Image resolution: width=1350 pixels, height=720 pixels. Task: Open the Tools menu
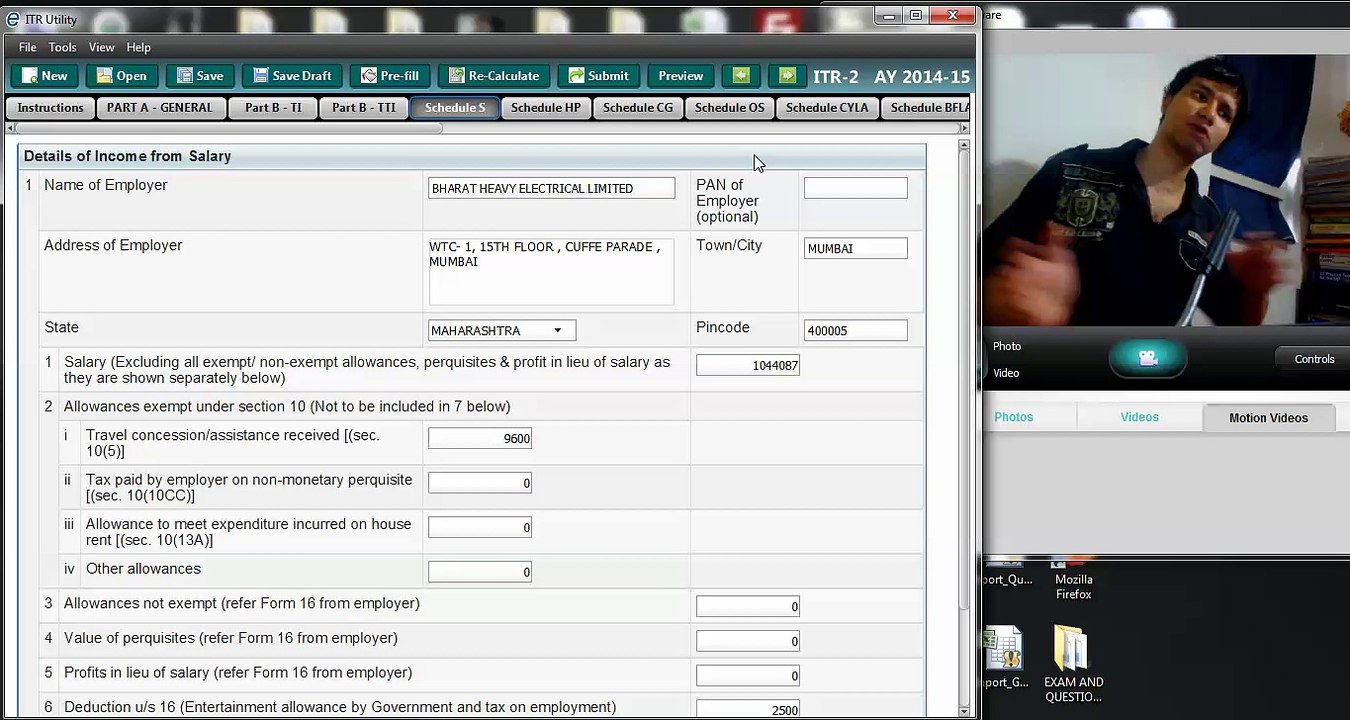point(62,47)
